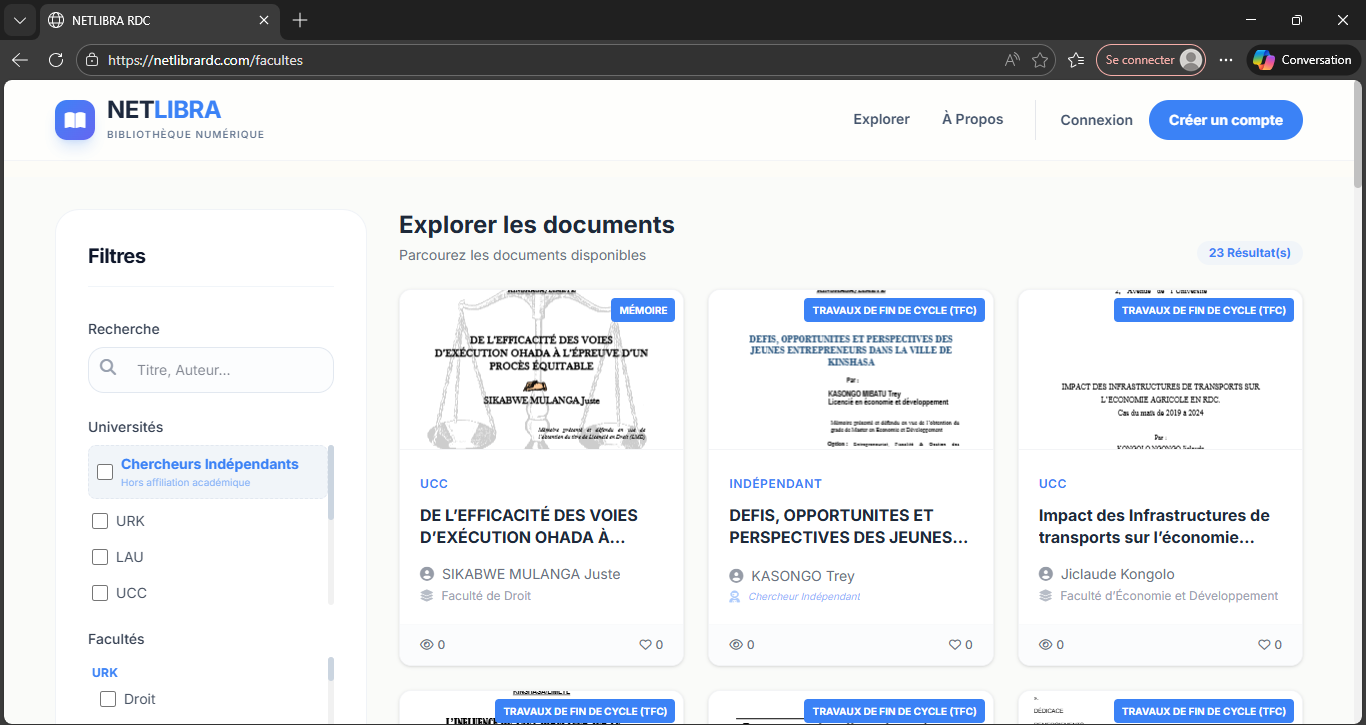This screenshot has width=1366, height=725.
Task: Open browser settings and more (three dots)
Action: 1226,60
